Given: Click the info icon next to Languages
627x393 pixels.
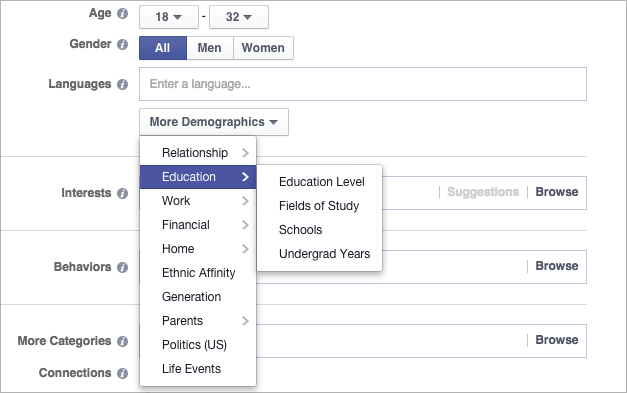Looking at the screenshot, I should tap(122, 84).
